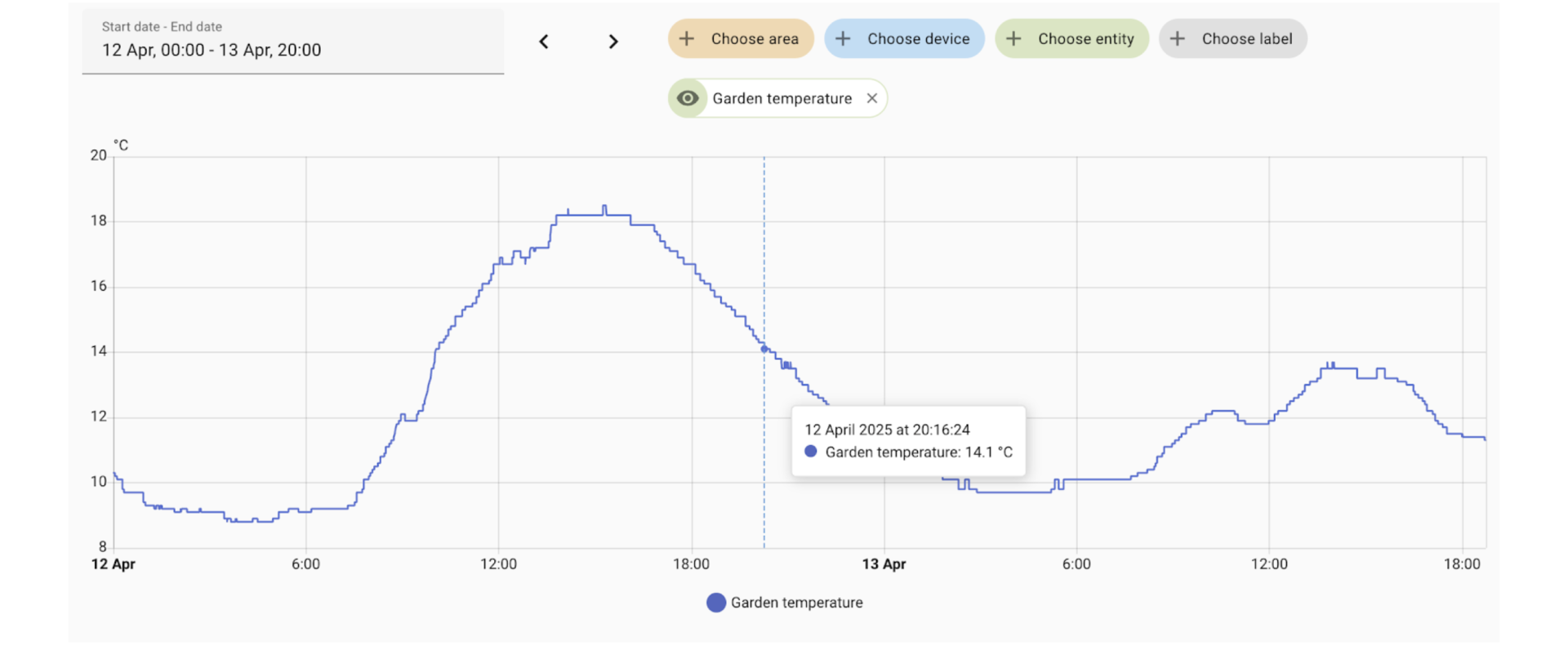The height and width of the screenshot is (650, 1568).
Task: Click the 12 Apr label on the x-axis
Action: [x=114, y=564]
